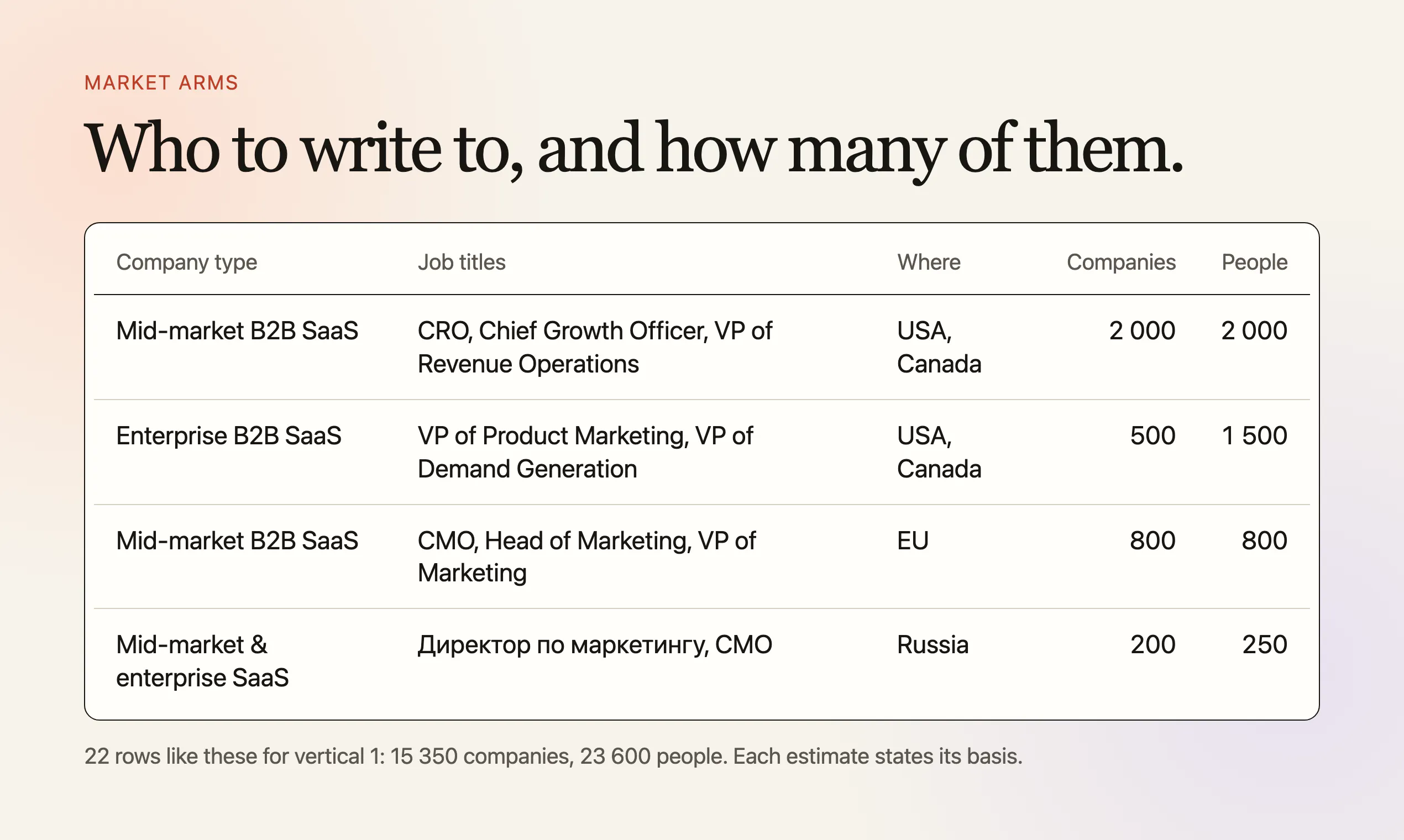Image resolution: width=1404 pixels, height=840 pixels.
Task: Click the heading Who to write to
Action: pyautogui.click(x=633, y=149)
